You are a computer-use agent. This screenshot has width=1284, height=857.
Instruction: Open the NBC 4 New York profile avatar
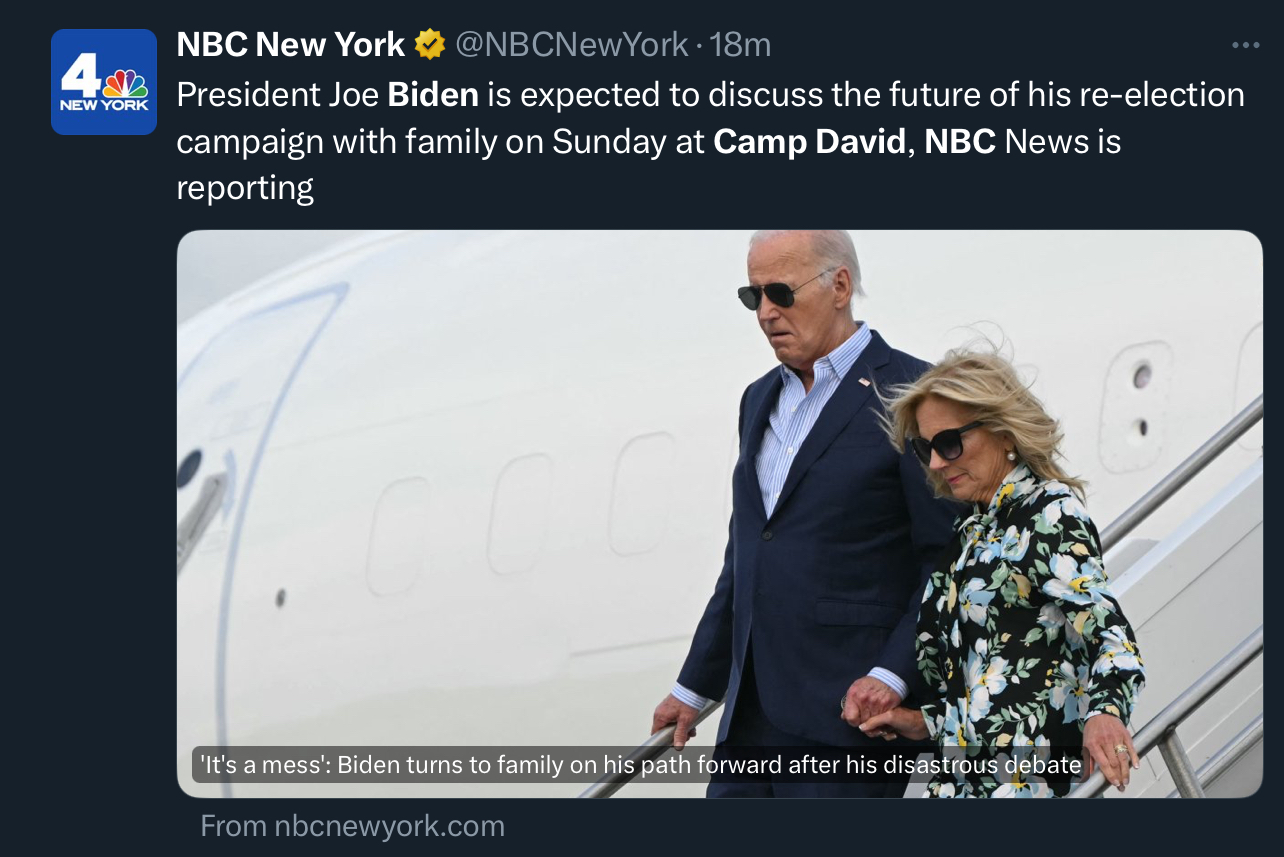click(x=104, y=82)
